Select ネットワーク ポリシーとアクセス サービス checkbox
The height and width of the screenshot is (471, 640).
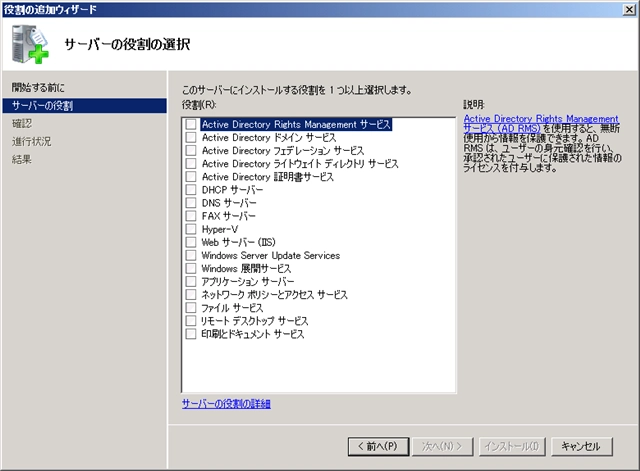(191, 294)
